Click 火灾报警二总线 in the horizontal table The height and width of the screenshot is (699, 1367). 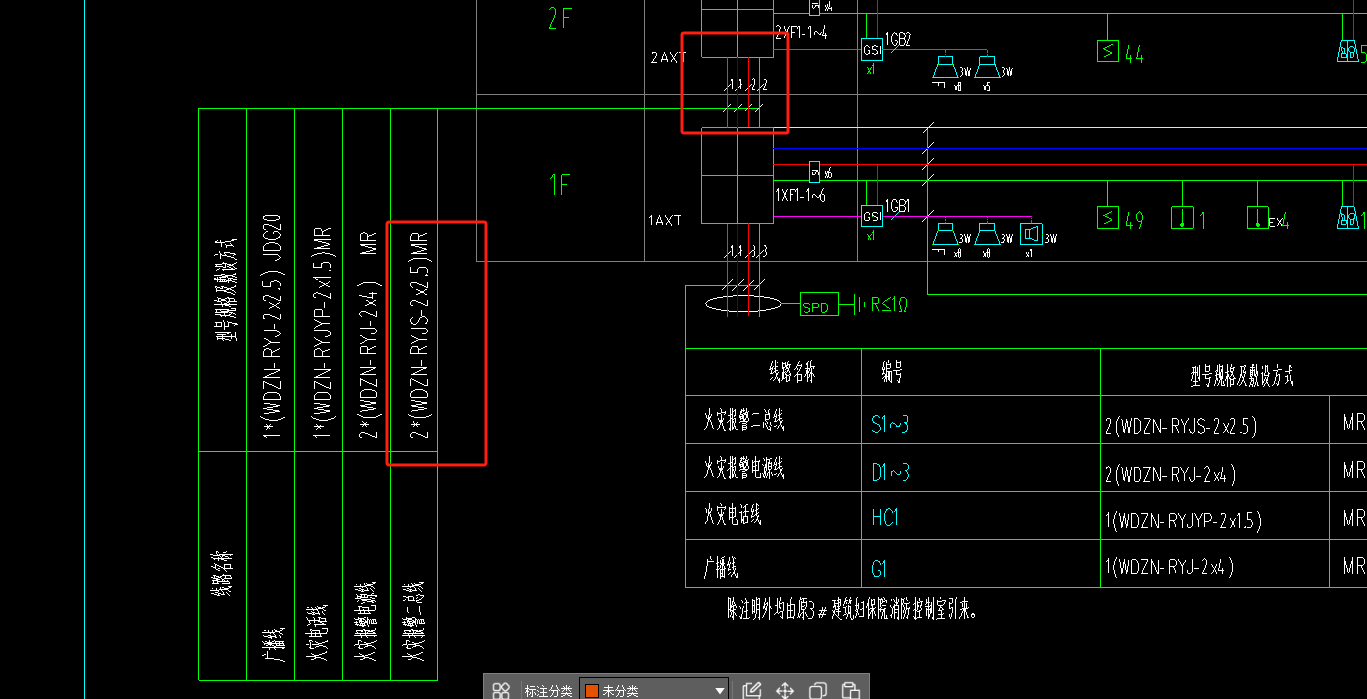tap(744, 421)
